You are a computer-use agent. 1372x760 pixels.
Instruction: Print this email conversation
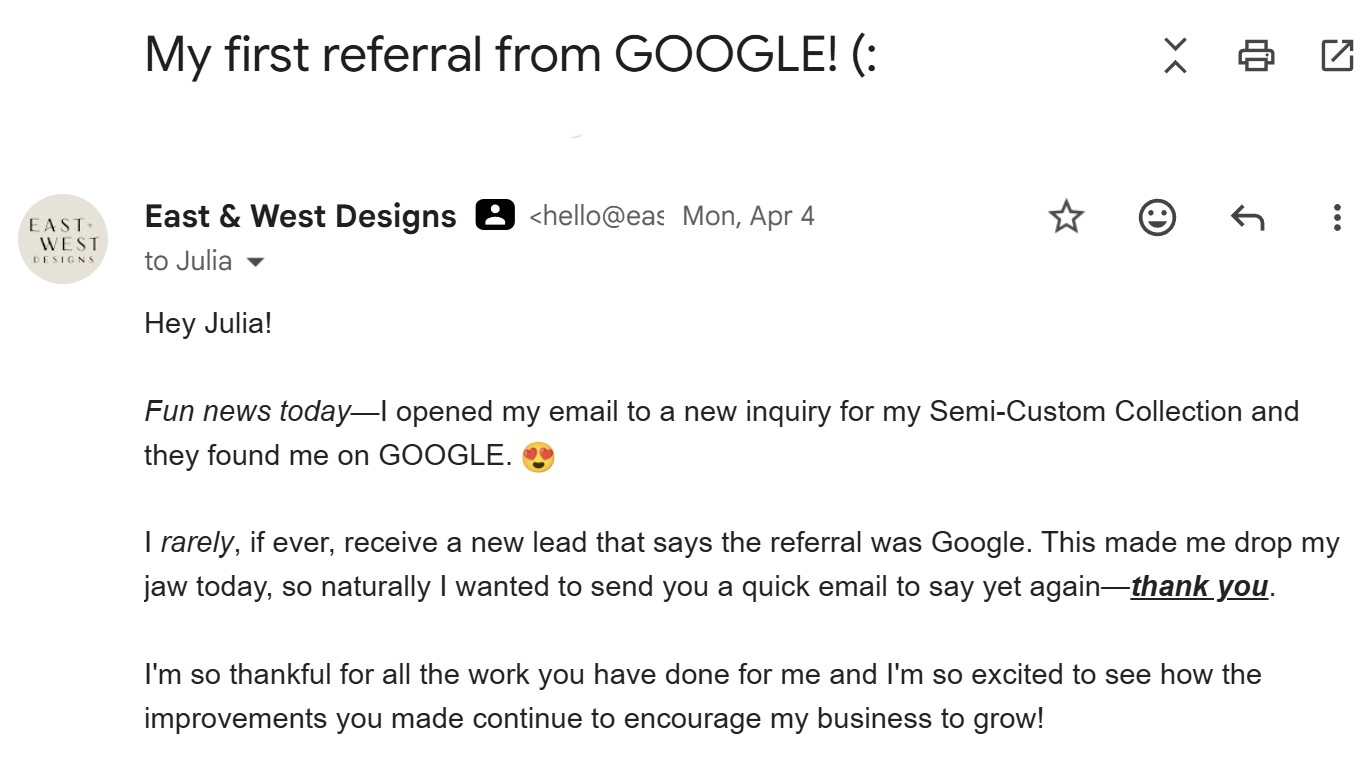[x=1256, y=56]
